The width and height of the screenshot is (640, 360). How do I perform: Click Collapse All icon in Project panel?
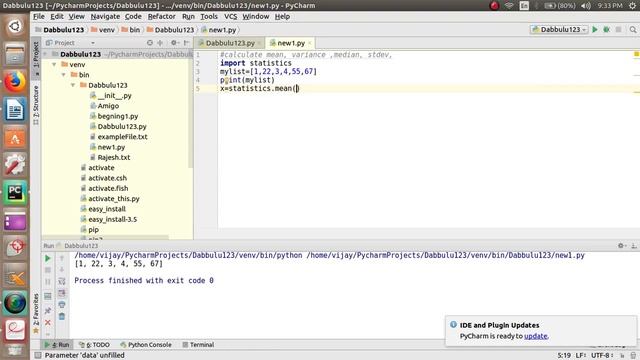coord(160,43)
